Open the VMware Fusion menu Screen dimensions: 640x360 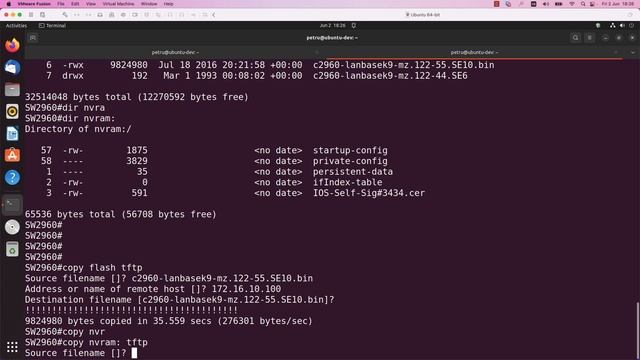pos(34,4)
